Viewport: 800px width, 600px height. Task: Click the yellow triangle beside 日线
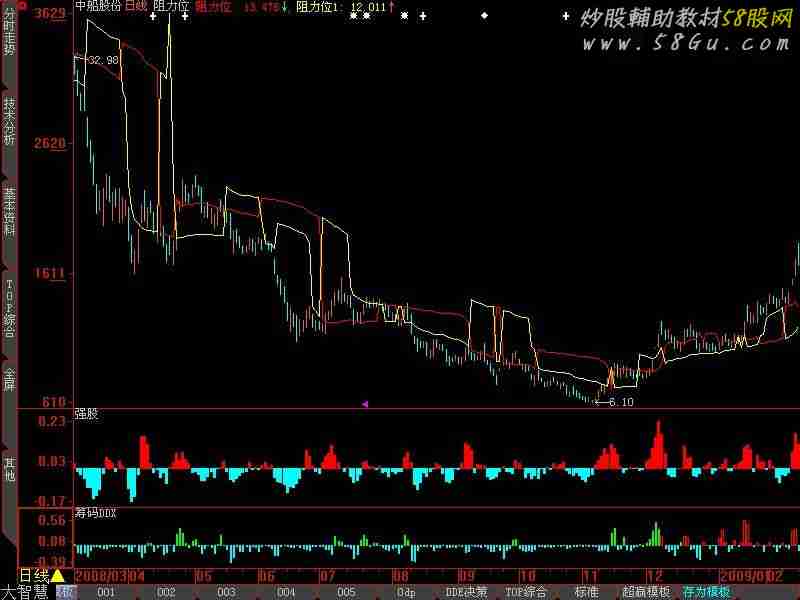click(x=57, y=576)
